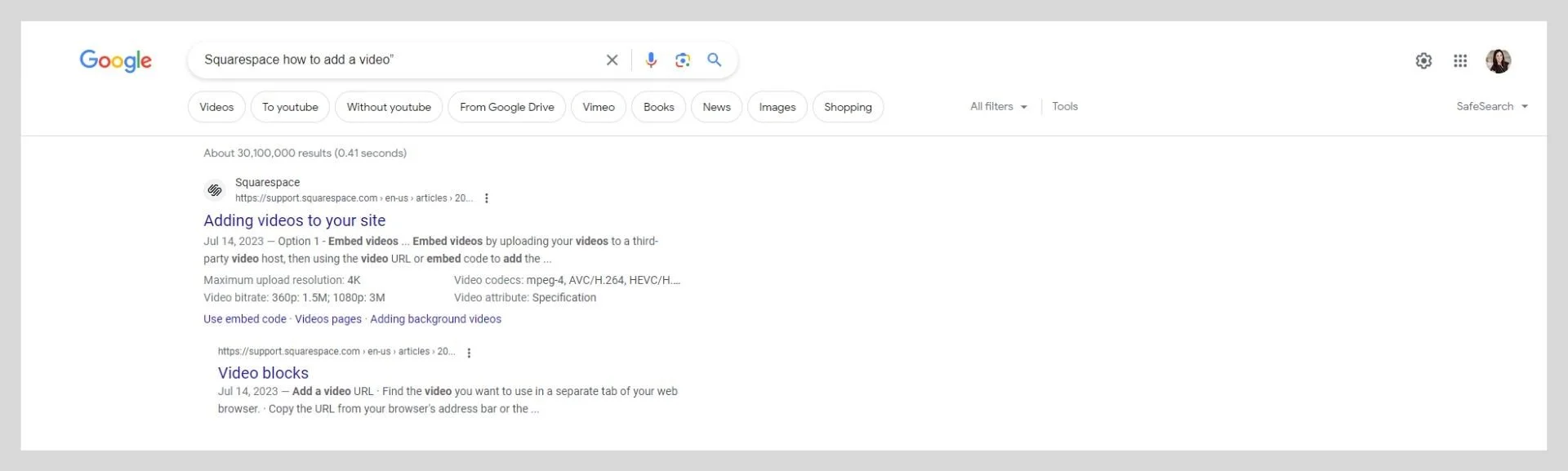Select the Videos filter chip
The width and height of the screenshot is (1568, 471).
[216, 107]
